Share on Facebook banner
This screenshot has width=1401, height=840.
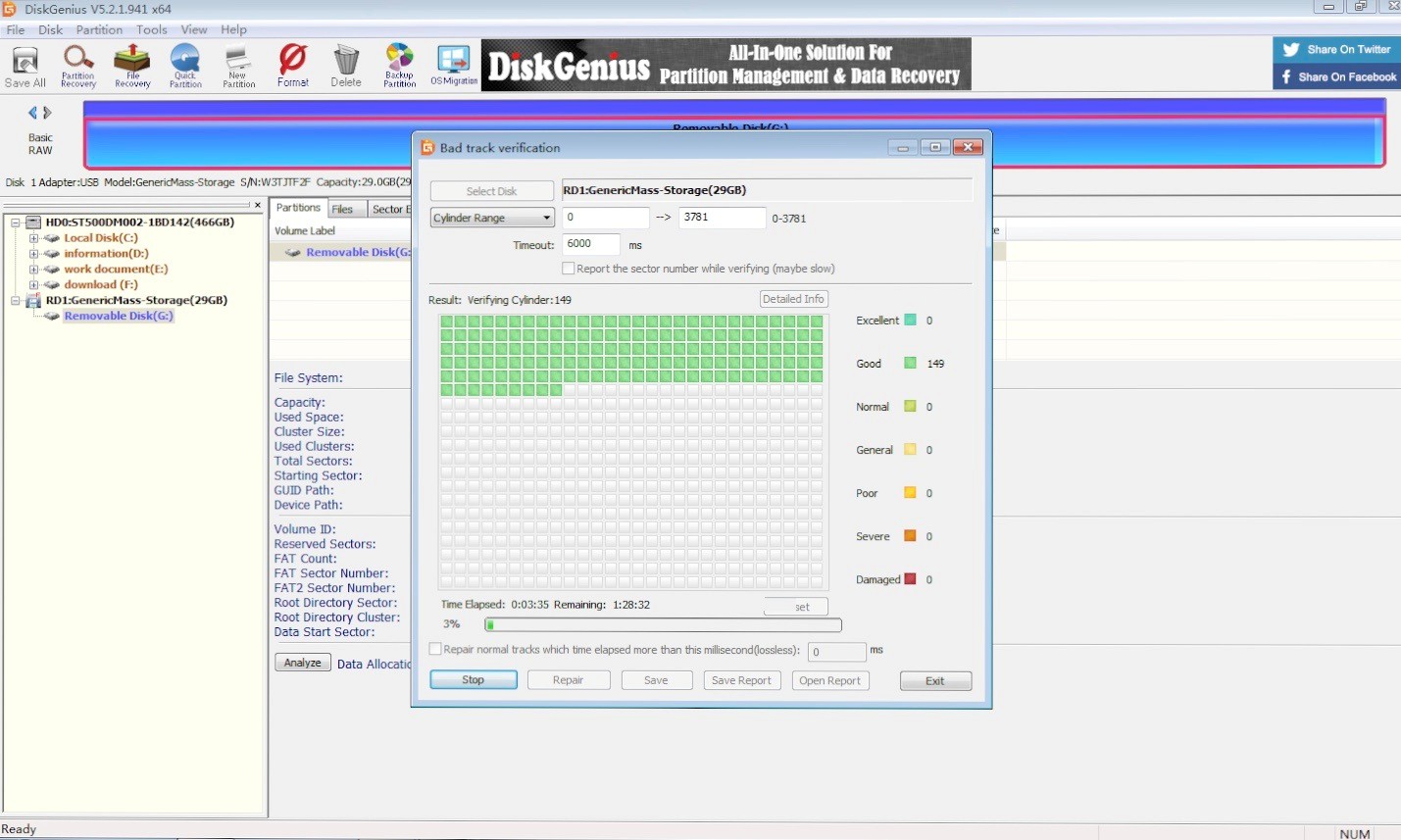(1337, 76)
